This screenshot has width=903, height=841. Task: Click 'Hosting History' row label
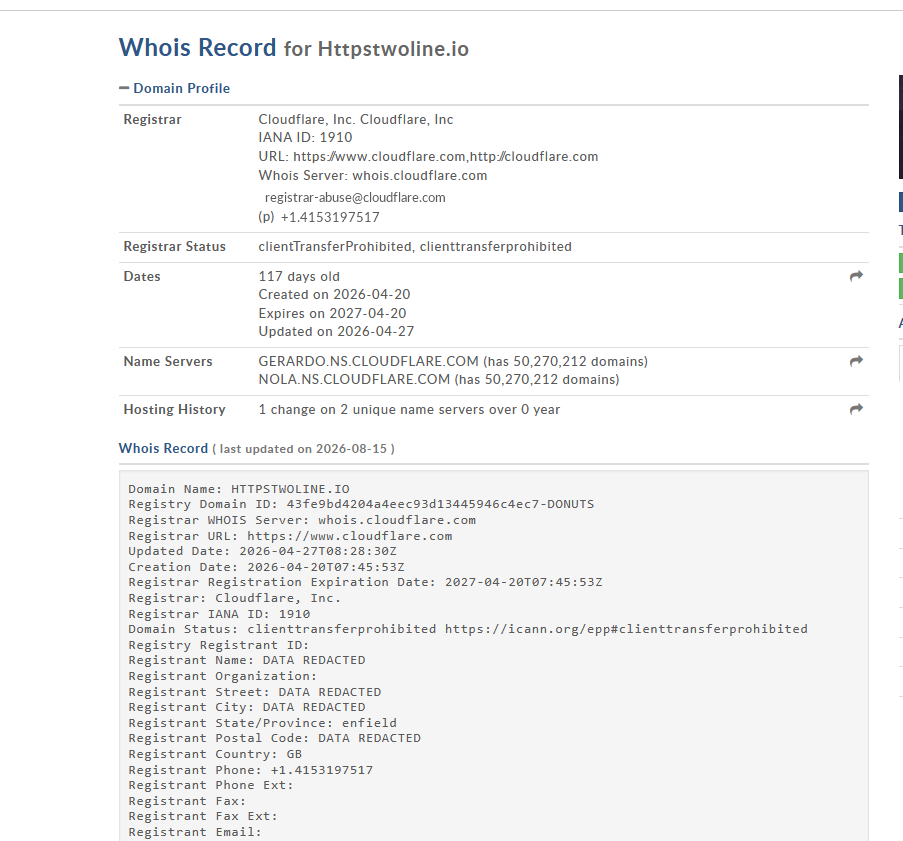[174, 410]
